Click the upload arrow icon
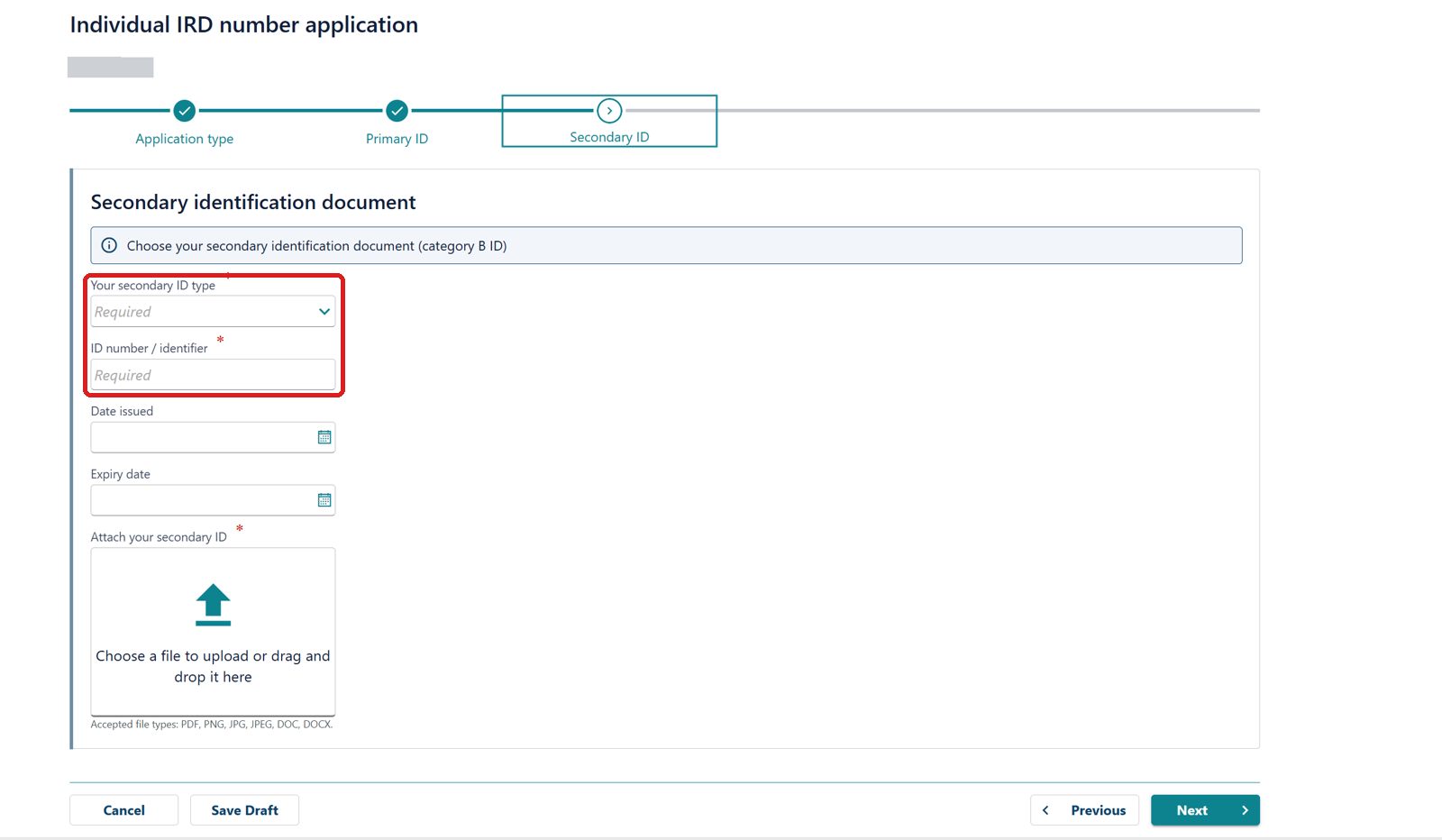 [214, 605]
